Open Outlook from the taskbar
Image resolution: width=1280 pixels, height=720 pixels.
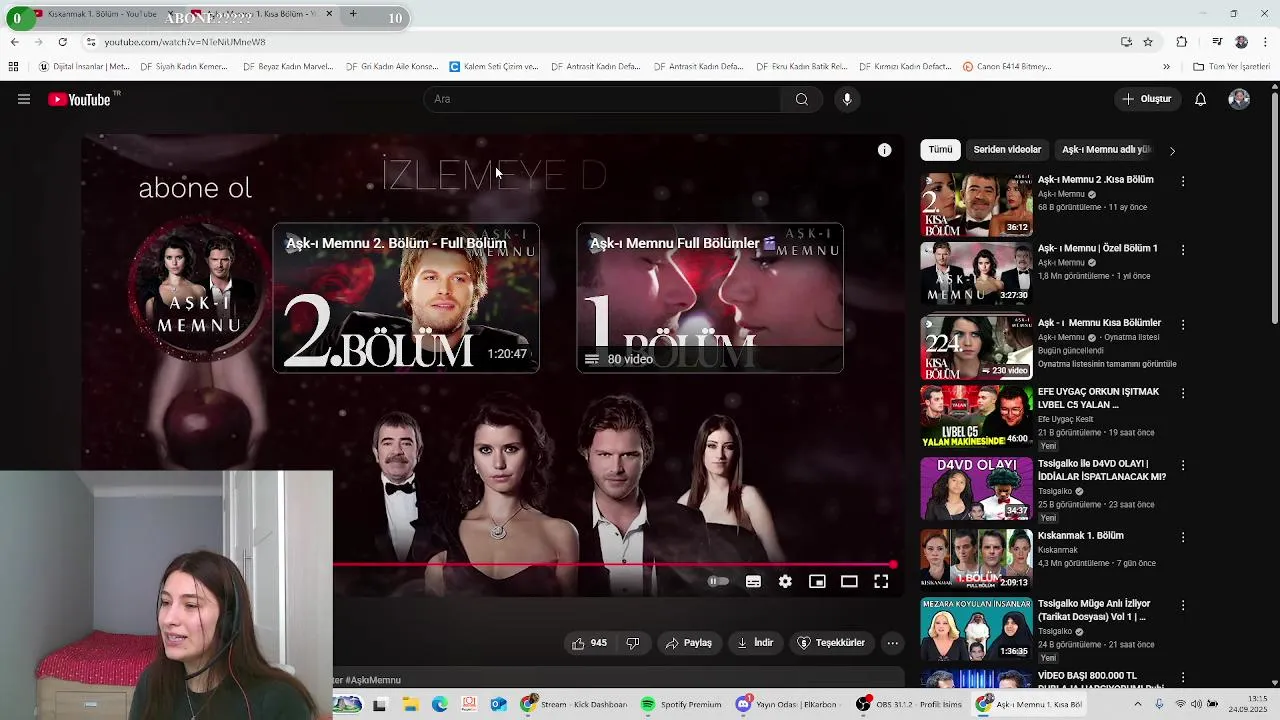498,704
